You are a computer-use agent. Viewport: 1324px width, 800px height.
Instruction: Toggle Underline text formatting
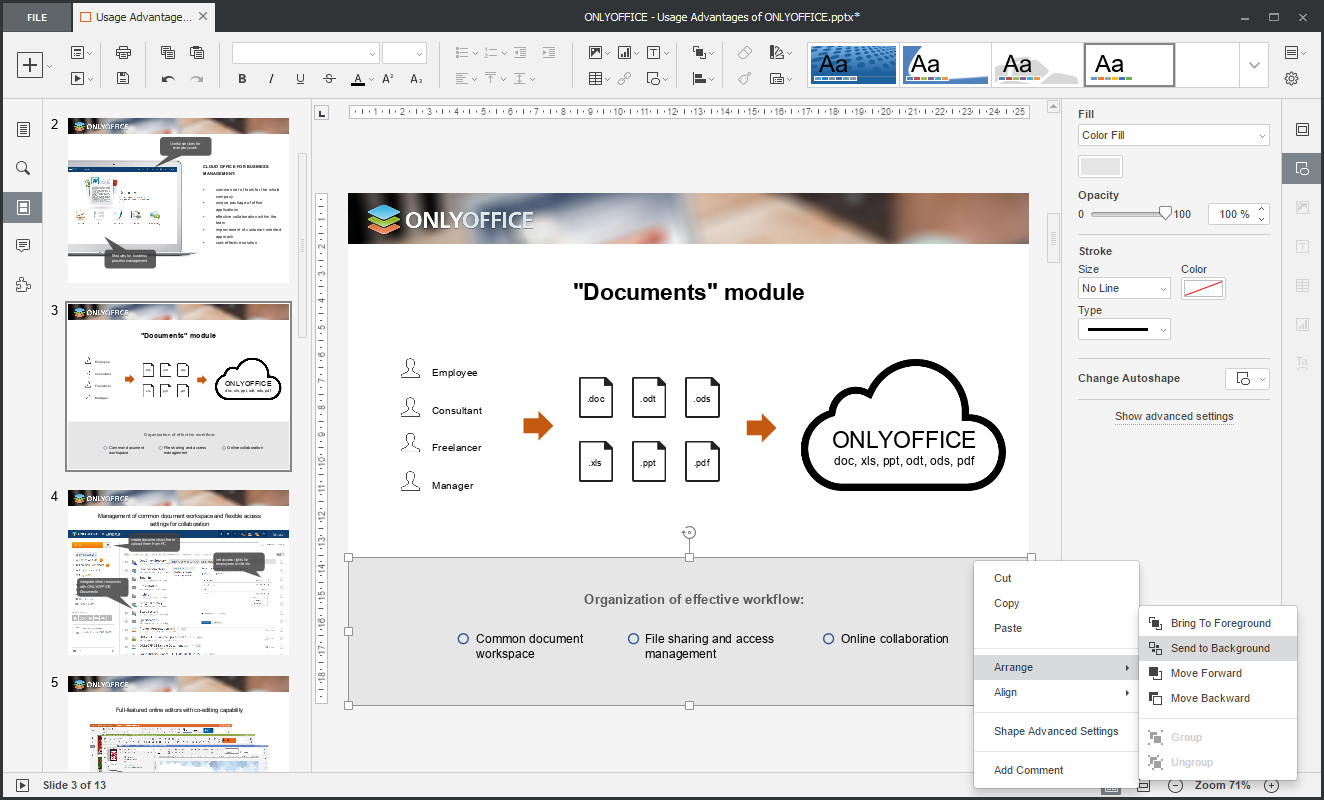tap(300, 79)
